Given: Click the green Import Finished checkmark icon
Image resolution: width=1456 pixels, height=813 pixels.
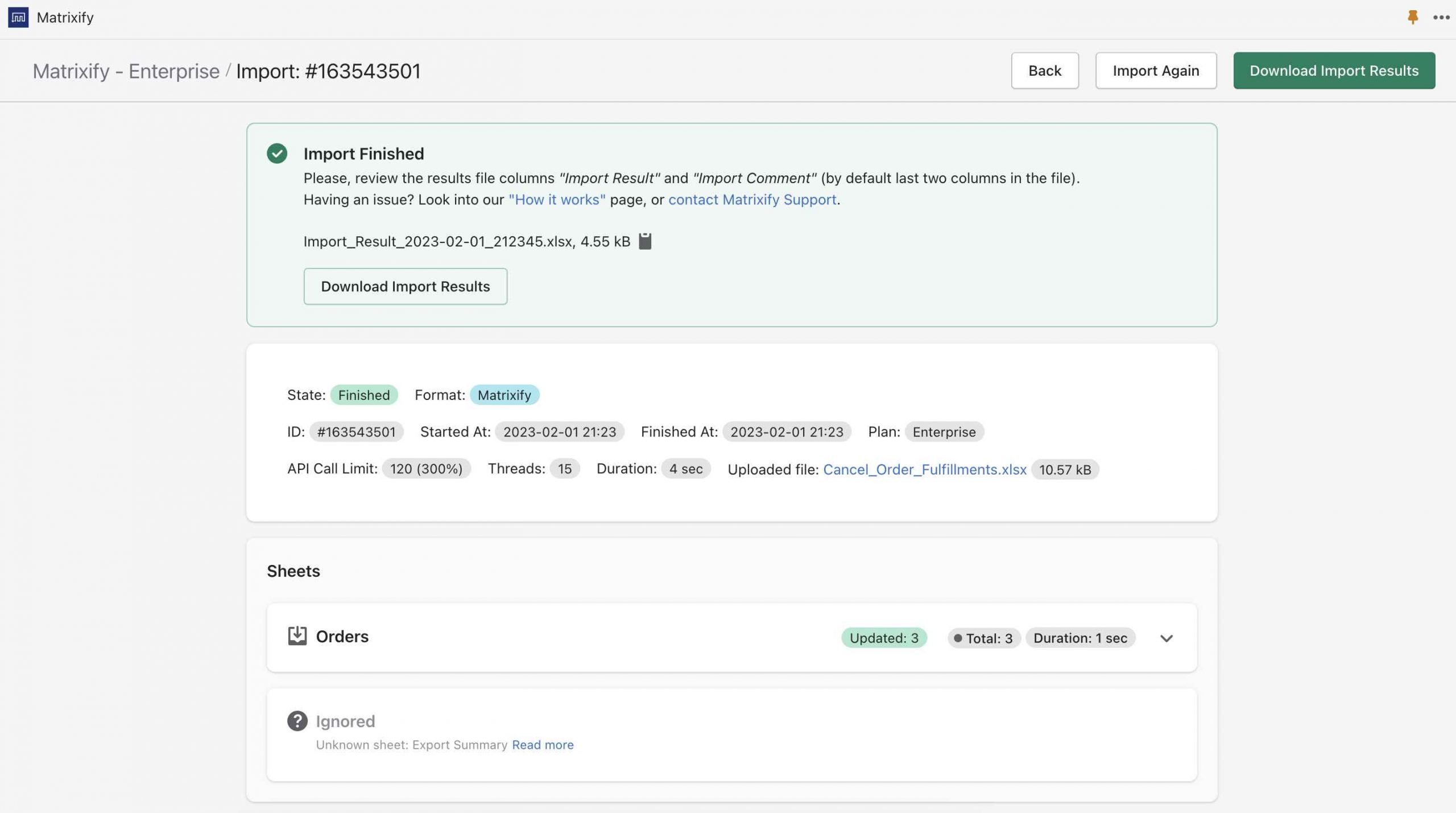Looking at the screenshot, I should 277,154.
